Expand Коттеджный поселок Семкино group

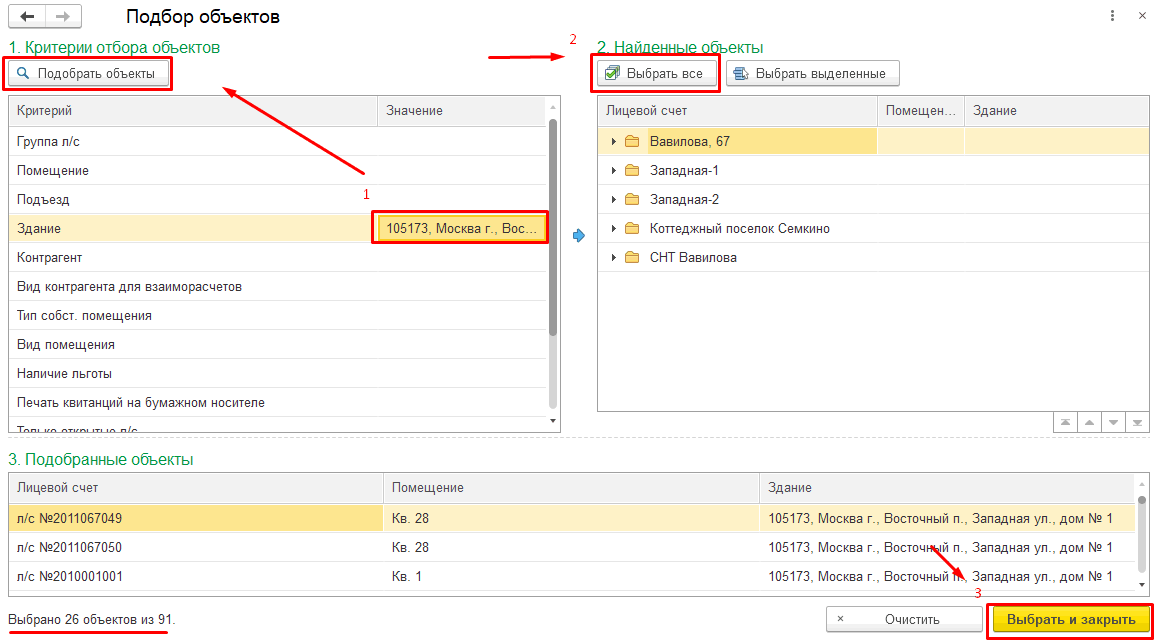[614, 229]
